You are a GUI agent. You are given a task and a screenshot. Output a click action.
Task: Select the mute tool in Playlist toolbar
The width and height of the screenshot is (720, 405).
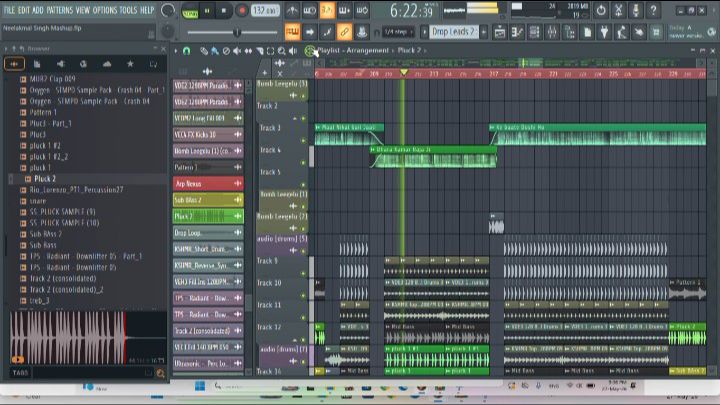(237, 51)
